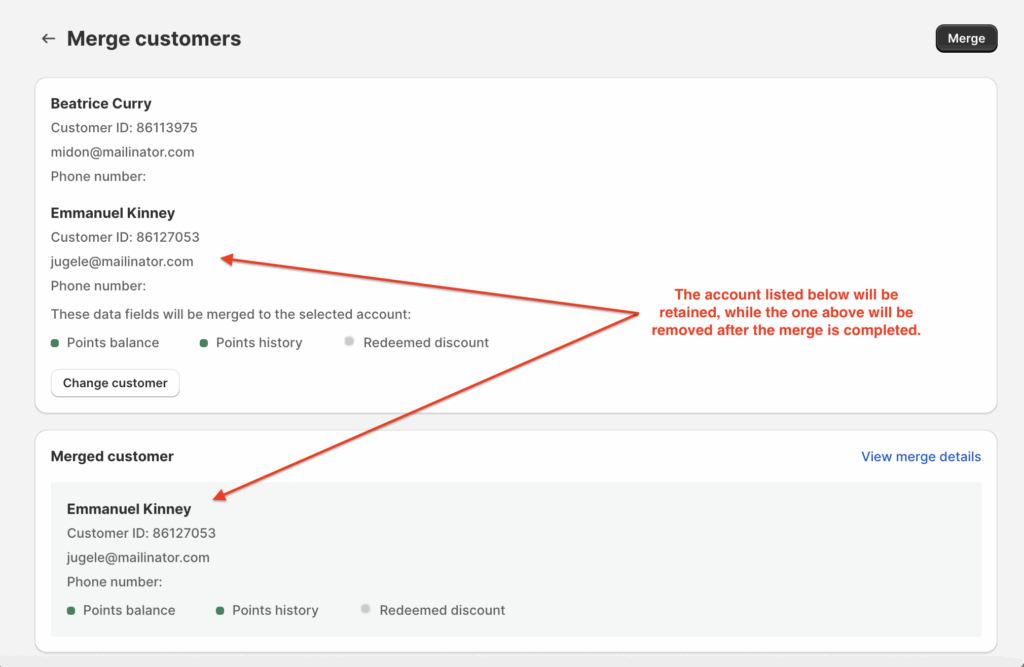Click the back arrow beside Merge customers title
Viewport: 1024px width, 667px height.
click(x=48, y=38)
